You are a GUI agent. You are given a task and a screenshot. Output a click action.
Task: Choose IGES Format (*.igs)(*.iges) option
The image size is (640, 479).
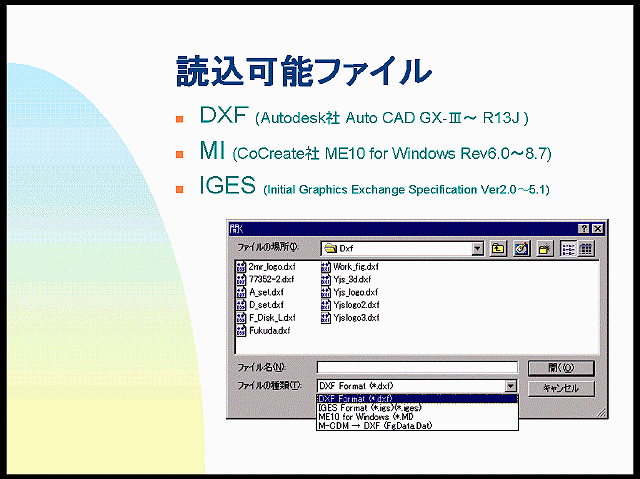pos(417,408)
